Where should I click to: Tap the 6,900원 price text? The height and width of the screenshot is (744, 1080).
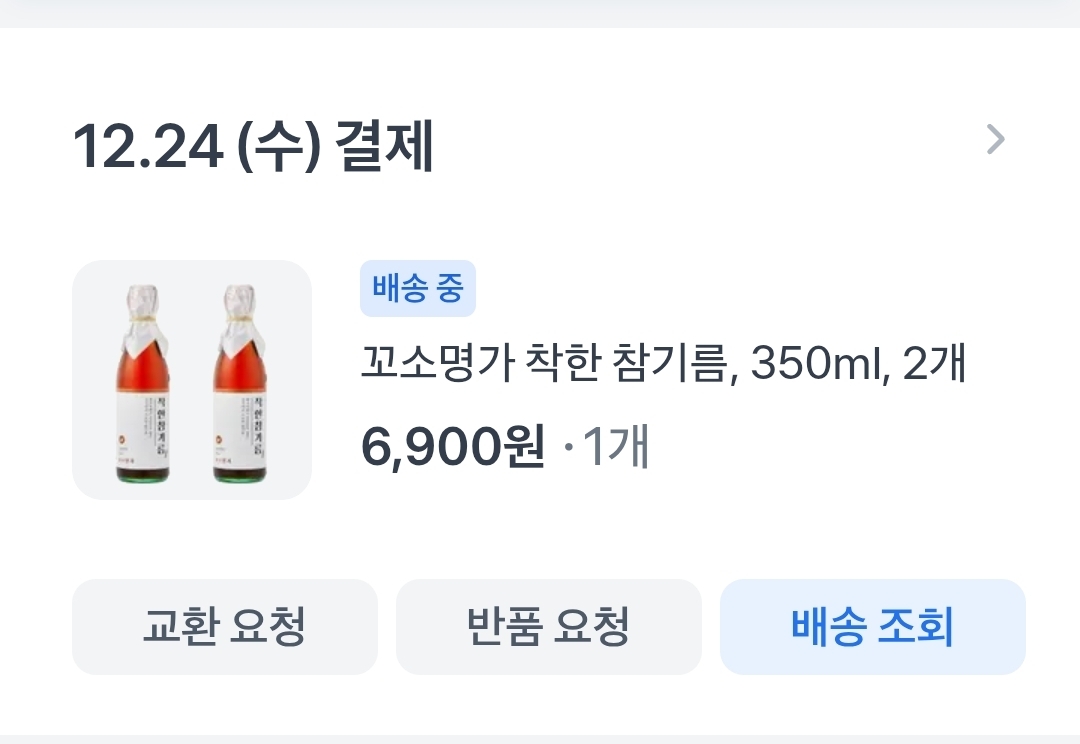tap(453, 446)
